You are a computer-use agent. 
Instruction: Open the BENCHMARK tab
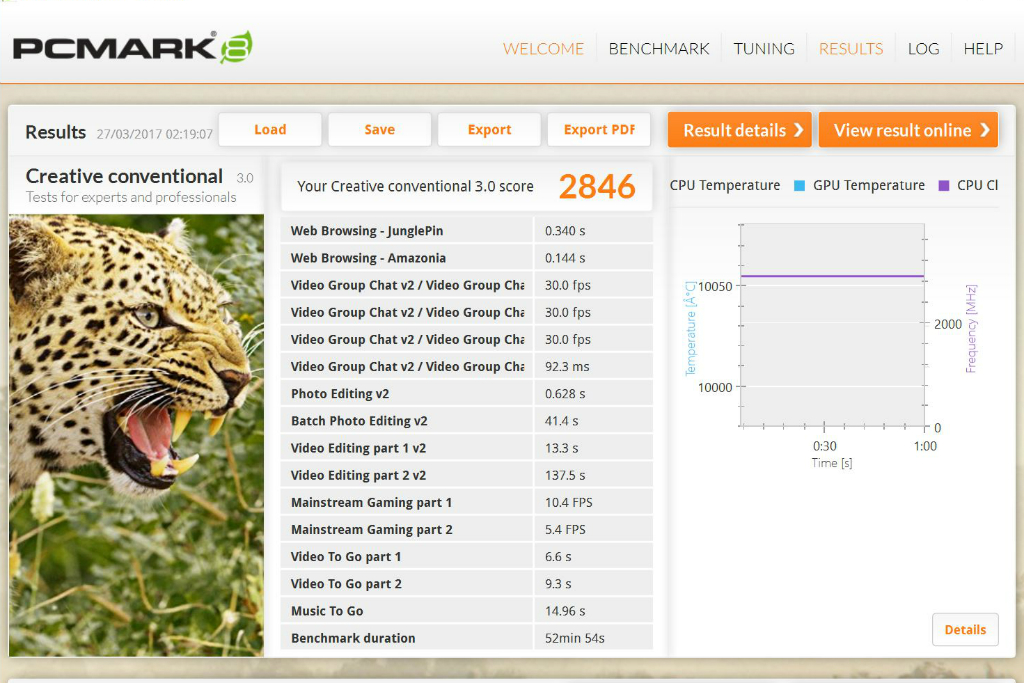pos(659,48)
